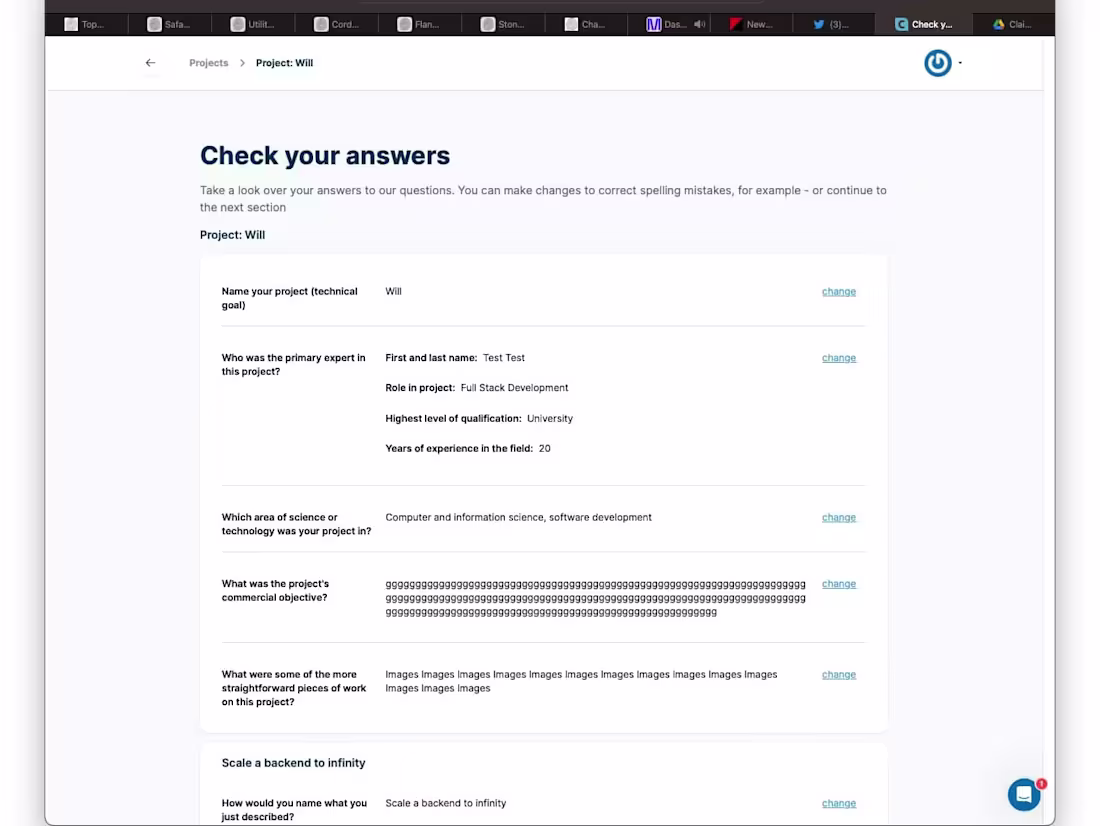Switch to the Cha... browser tab

coord(585,24)
